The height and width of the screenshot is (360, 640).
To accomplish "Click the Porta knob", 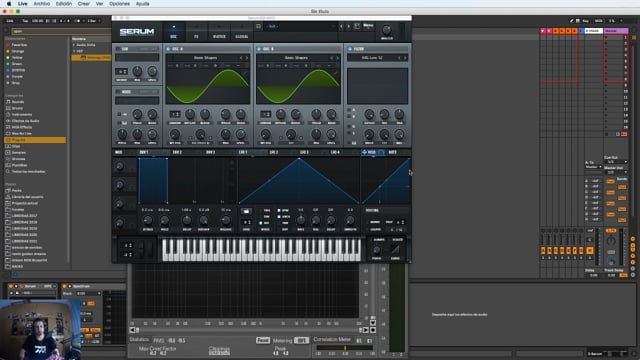I will click(x=377, y=250).
